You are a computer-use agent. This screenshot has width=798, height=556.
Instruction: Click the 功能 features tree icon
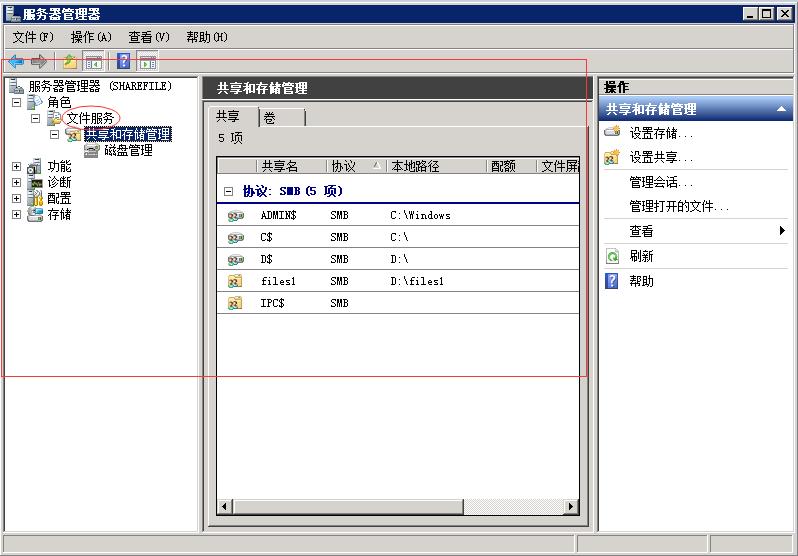[x=35, y=166]
